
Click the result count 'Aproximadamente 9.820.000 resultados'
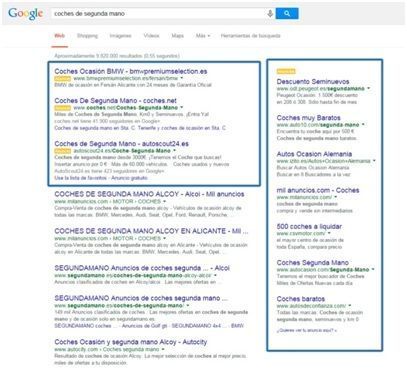tap(117, 56)
